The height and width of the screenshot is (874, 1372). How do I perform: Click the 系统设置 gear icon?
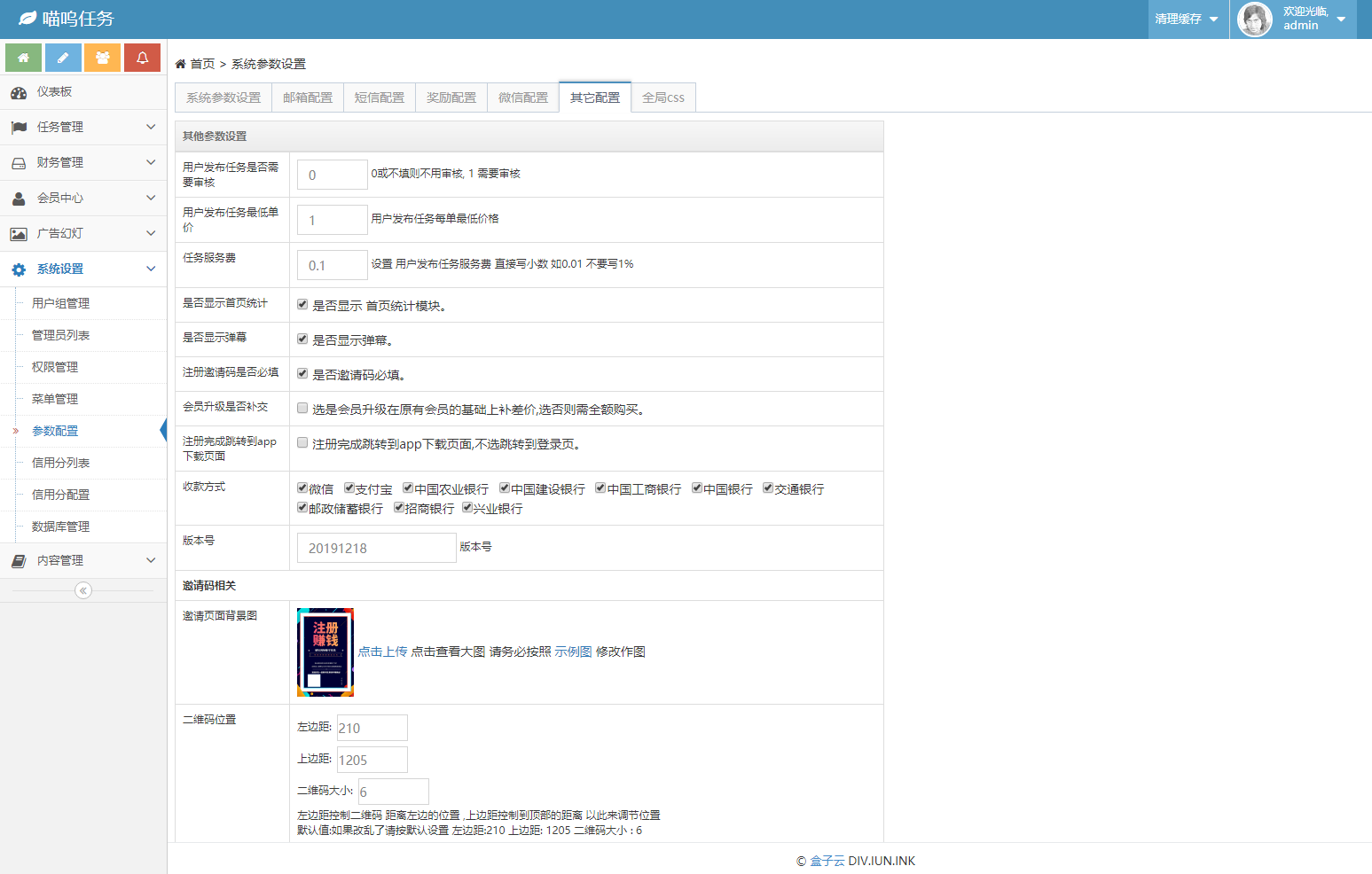19,269
